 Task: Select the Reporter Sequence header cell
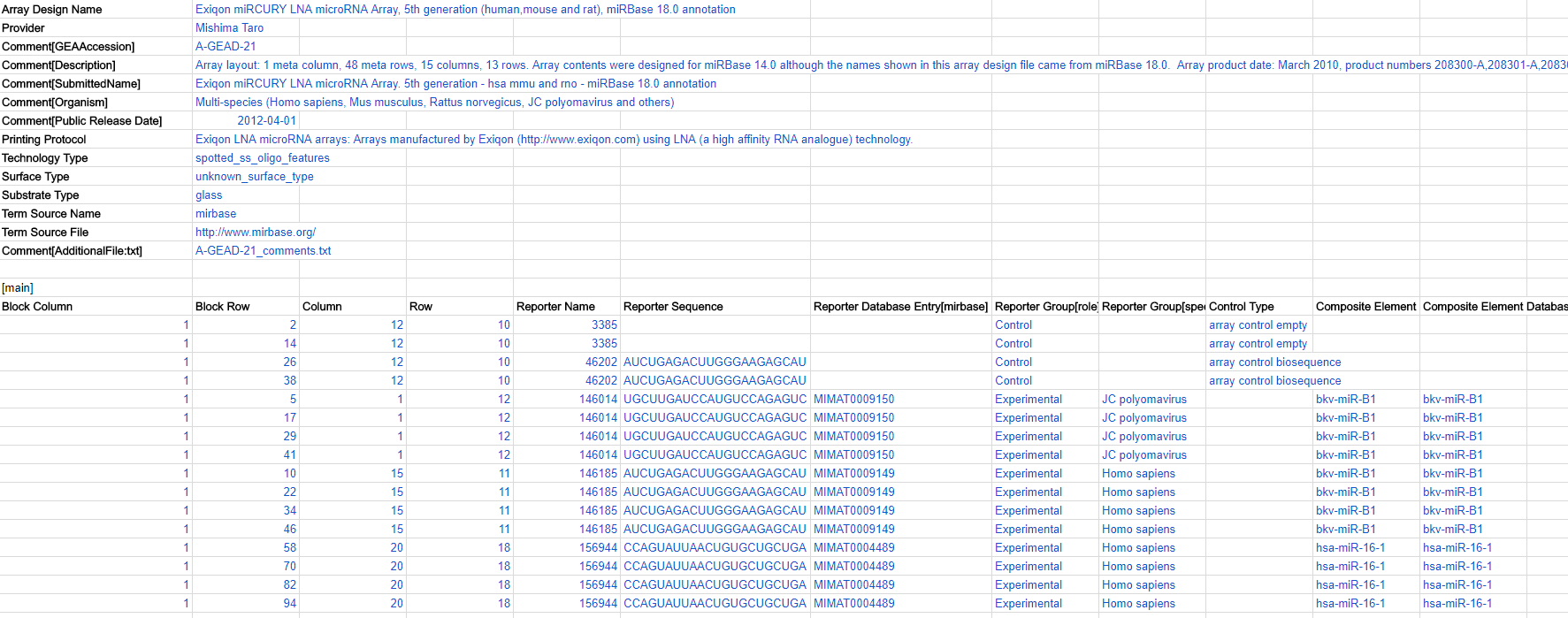pos(673,307)
